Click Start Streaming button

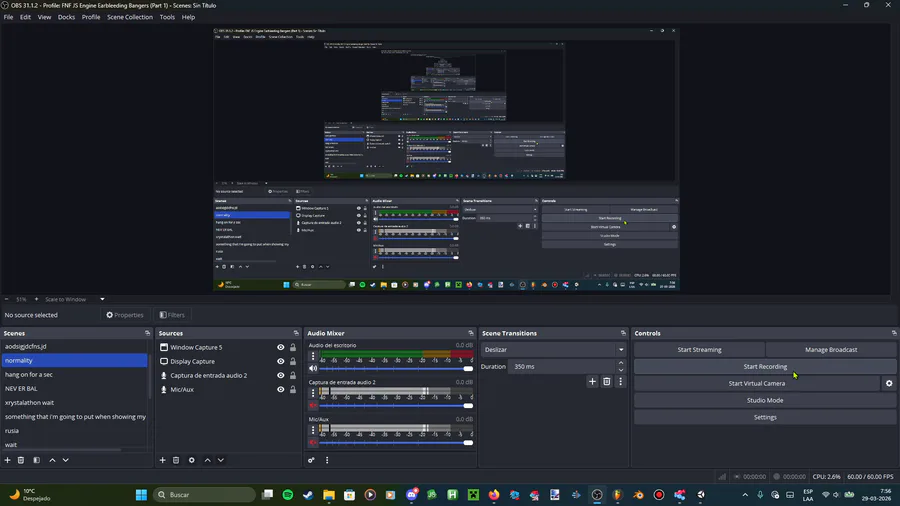[699, 349]
